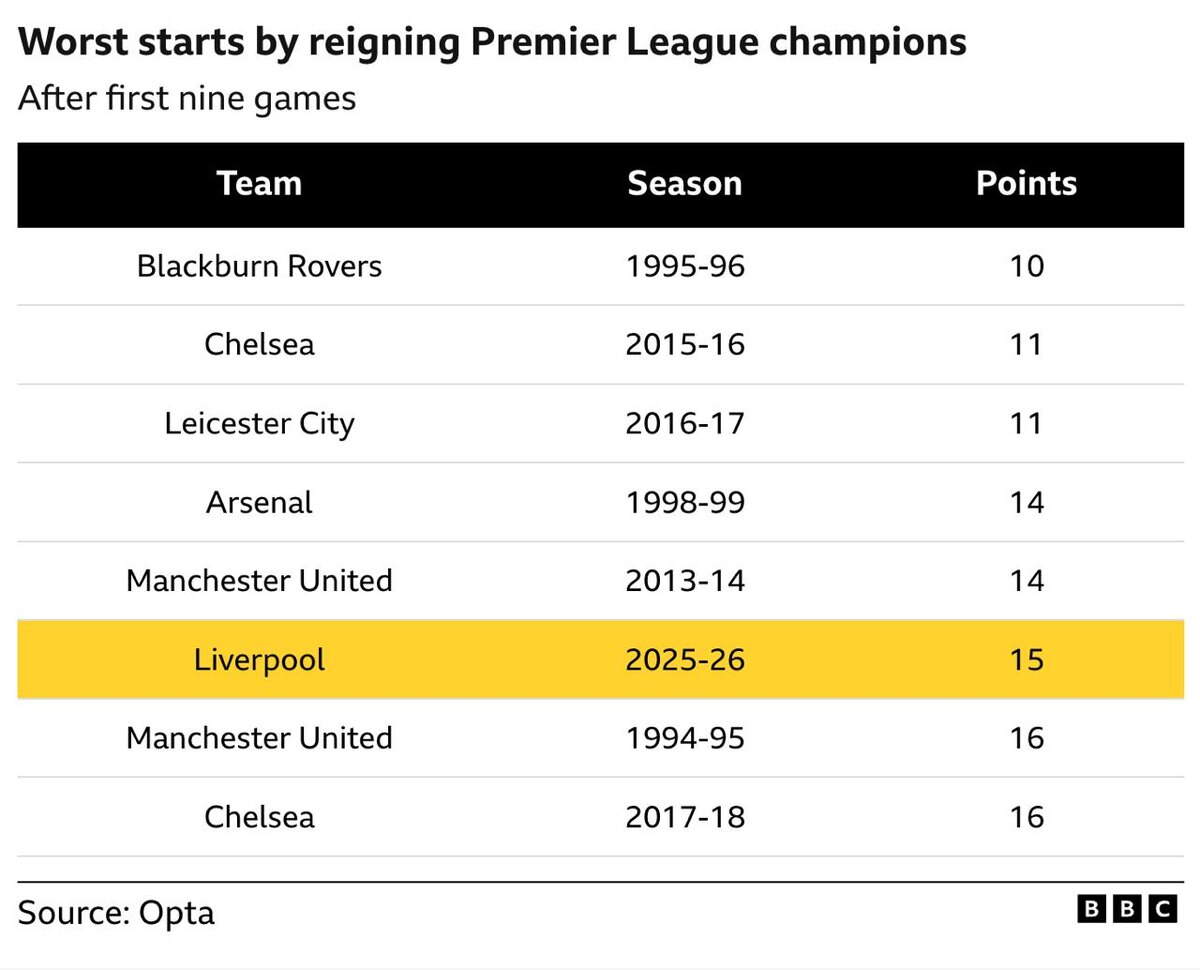Click the Team column header
This screenshot has width=1200, height=970.
click(259, 184)
